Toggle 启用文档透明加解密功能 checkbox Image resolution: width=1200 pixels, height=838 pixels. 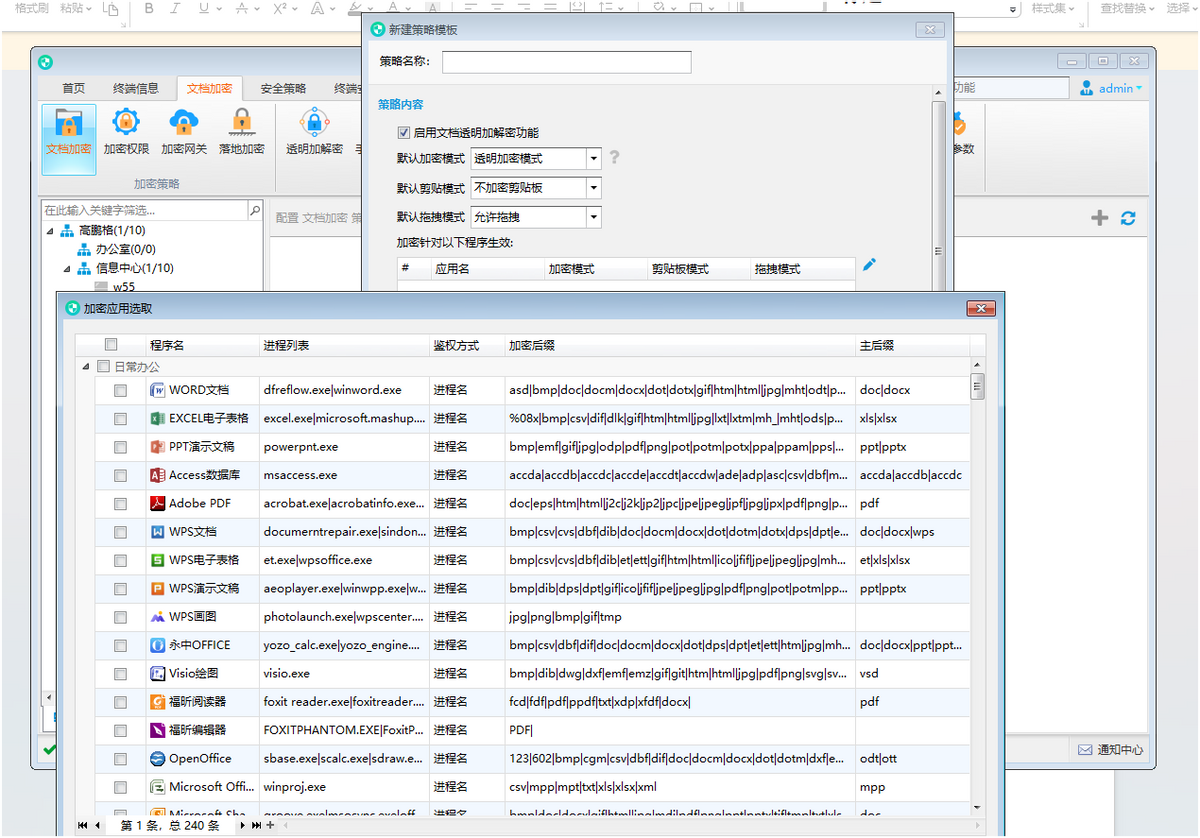tap(404, 132)
